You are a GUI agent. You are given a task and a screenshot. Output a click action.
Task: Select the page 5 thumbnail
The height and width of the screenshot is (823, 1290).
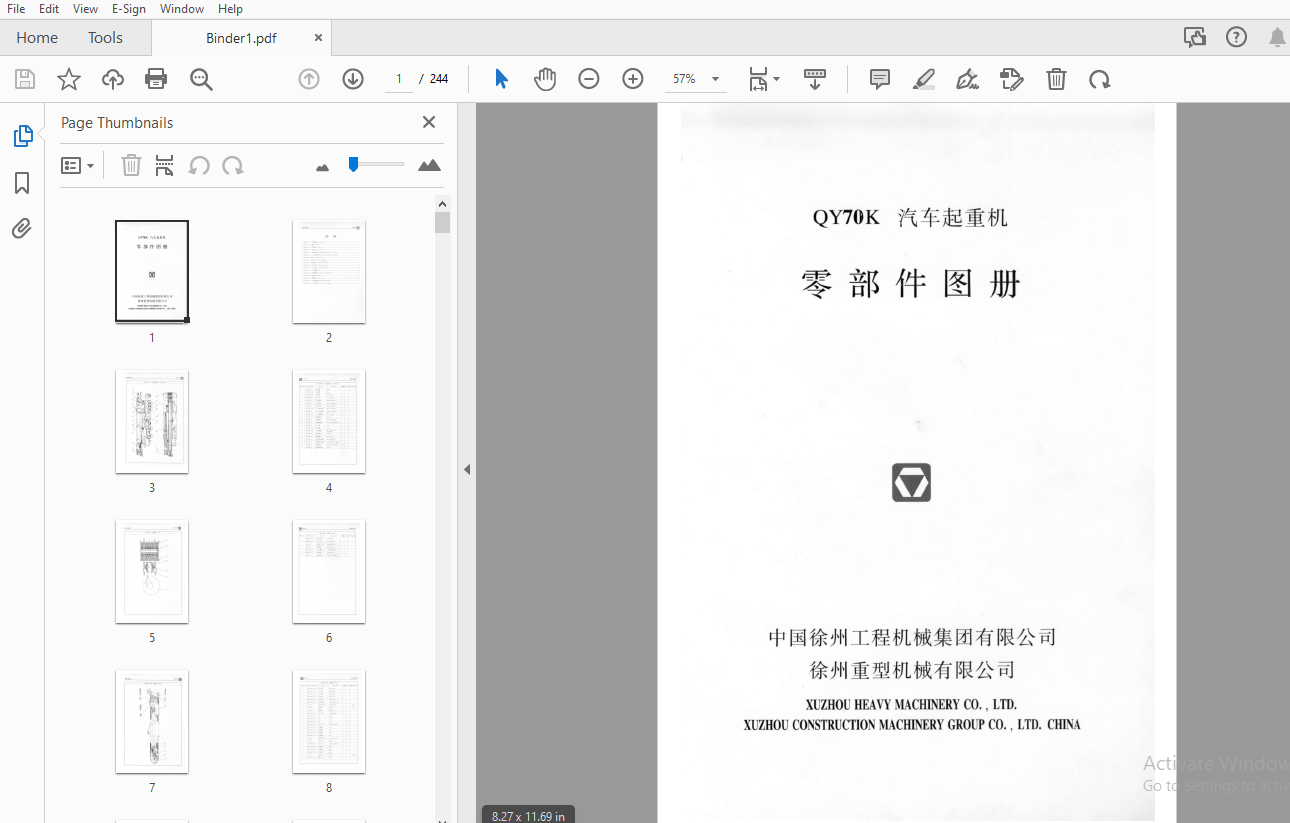[x=152, y=571]
